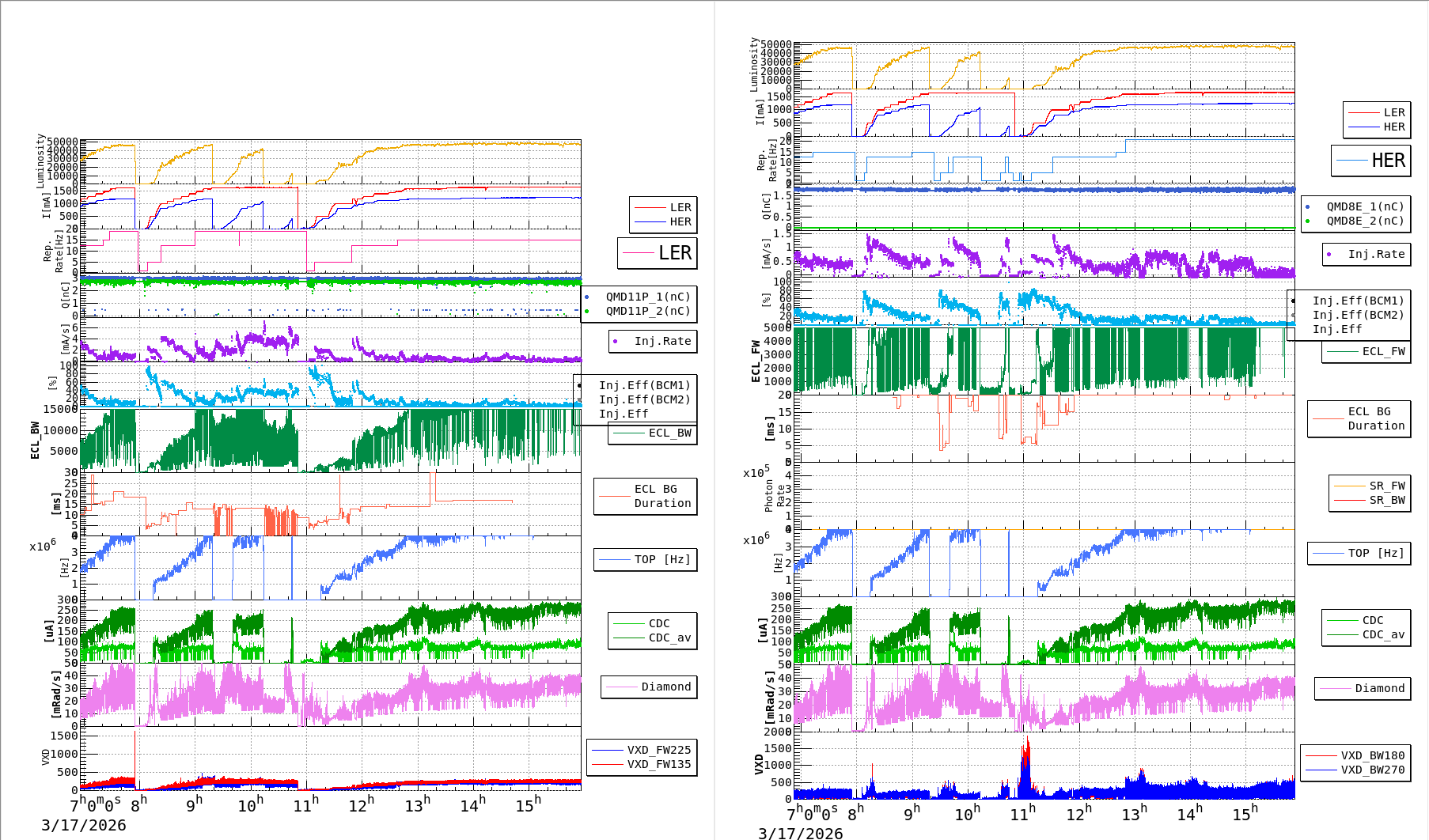Click the 11h tick on right time axis
Screen dimensions: 1429x840
pos(1022,814)
